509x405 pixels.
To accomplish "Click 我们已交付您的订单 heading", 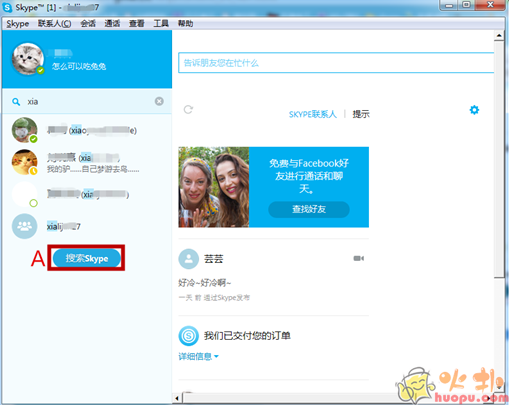I will 247,335.
